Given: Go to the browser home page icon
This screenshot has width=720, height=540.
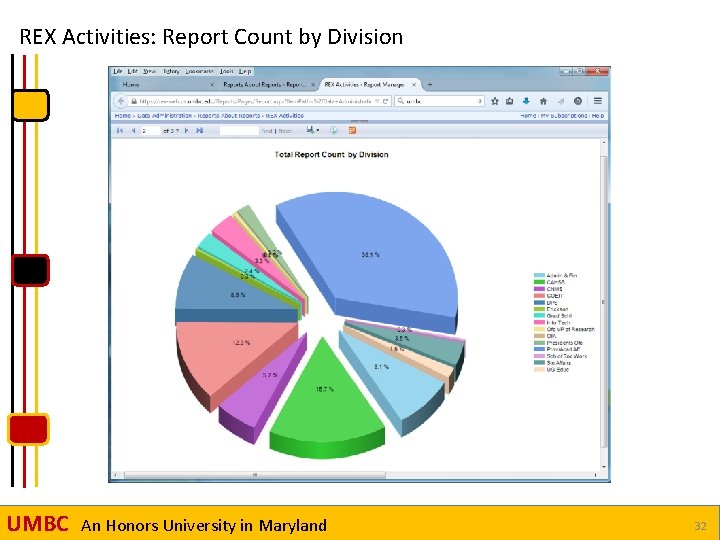Looking at the screenshot, I should point(543,101).
